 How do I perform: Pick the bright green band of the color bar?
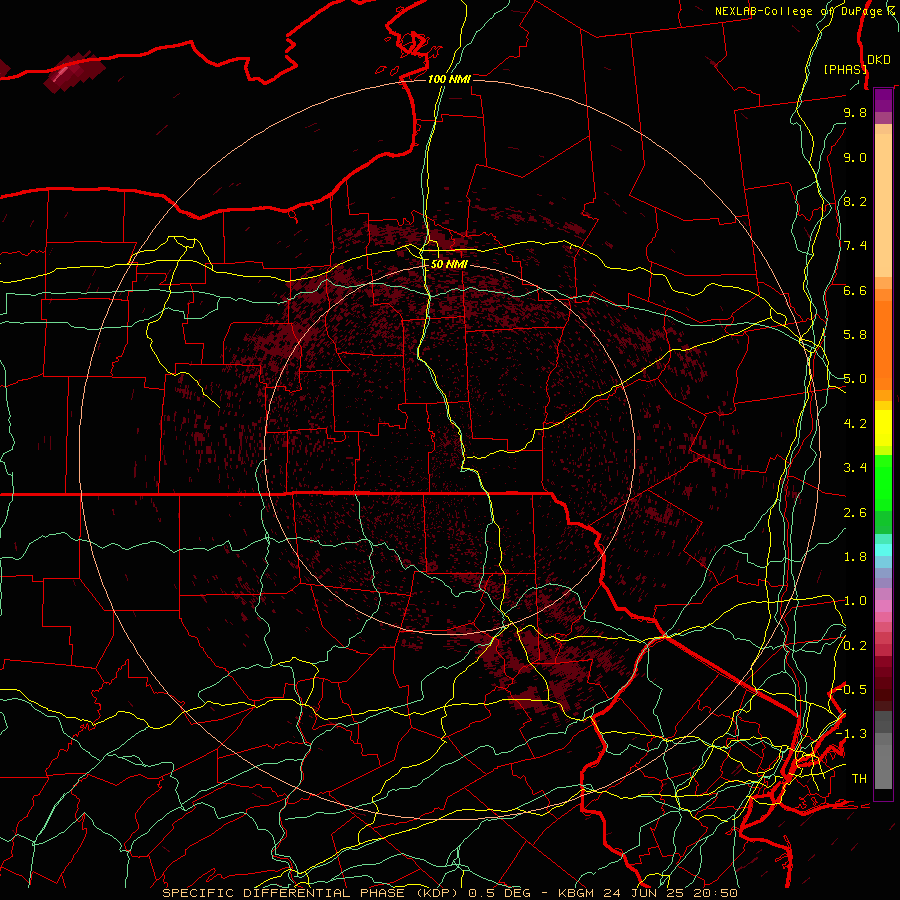pos(883,482)
